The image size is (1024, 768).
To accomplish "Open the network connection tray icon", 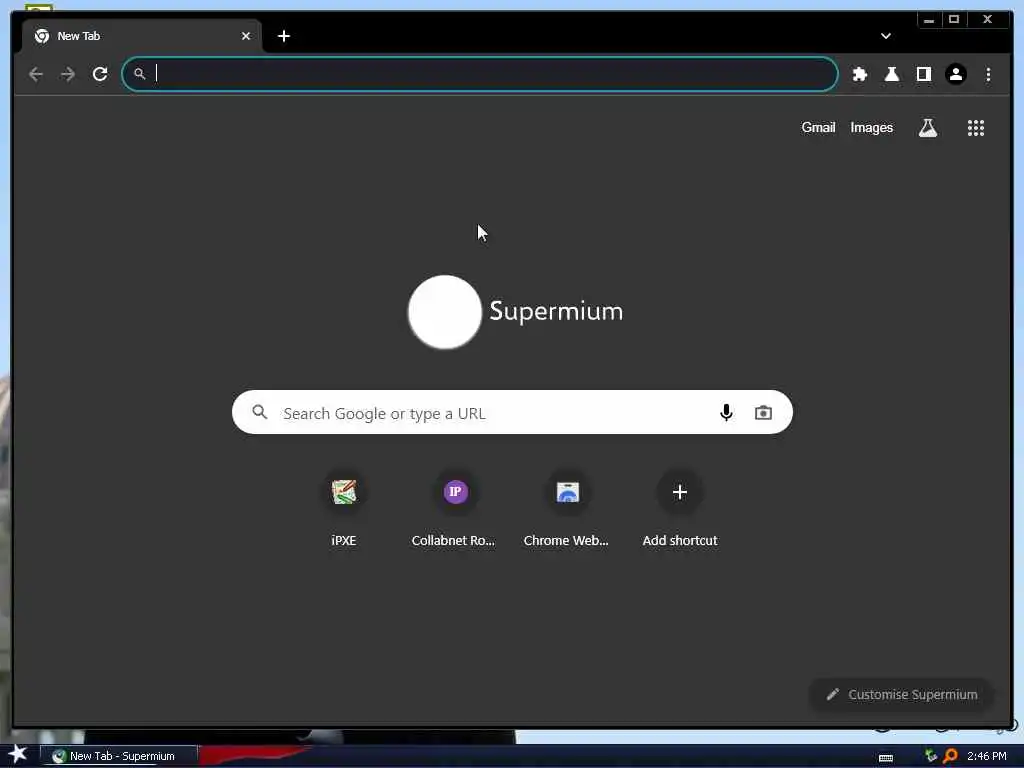I will pyautogui.click(x=931, y=756).
